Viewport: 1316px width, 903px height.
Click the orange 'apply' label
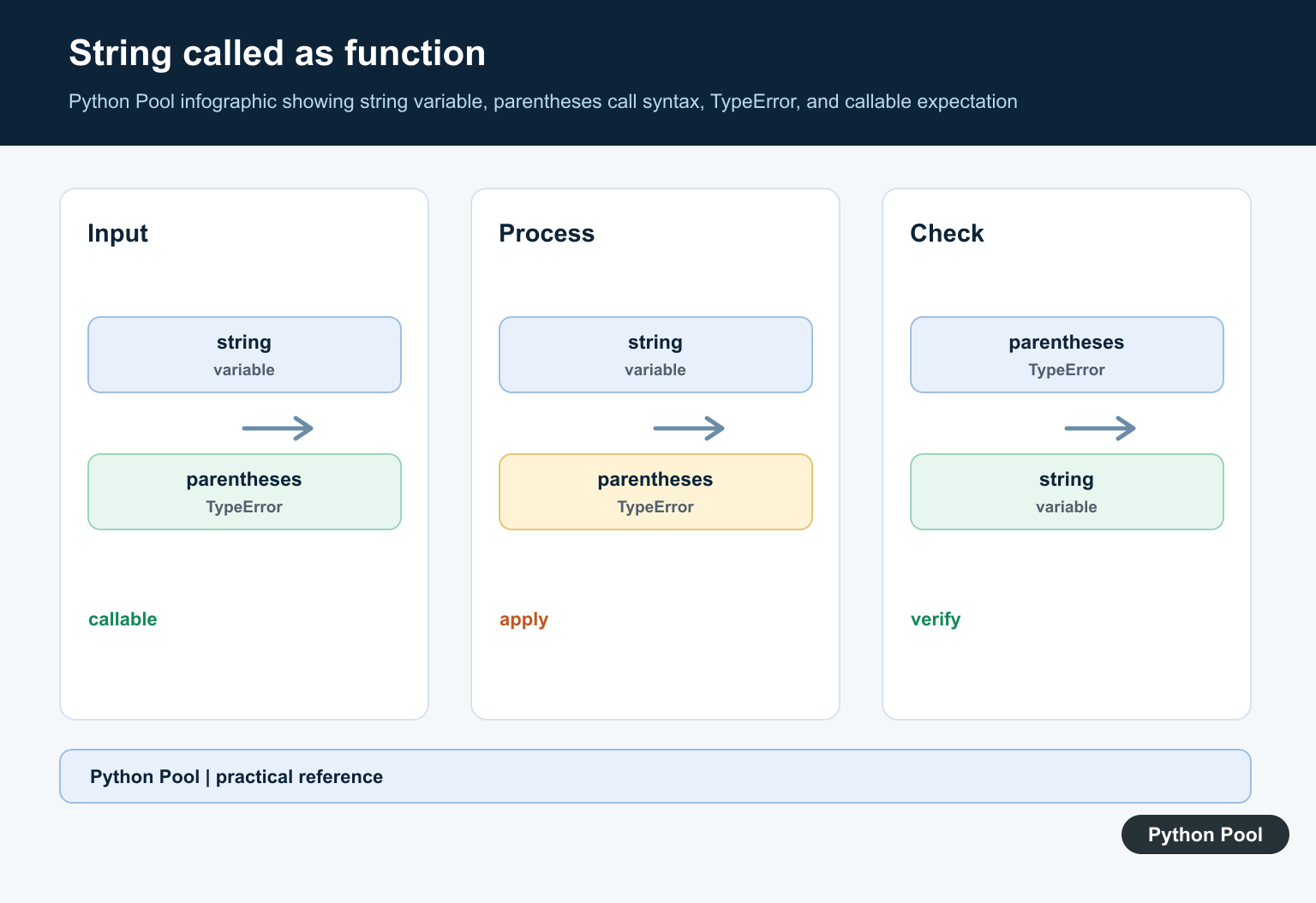pyautogui.click(x=523, y=619)
